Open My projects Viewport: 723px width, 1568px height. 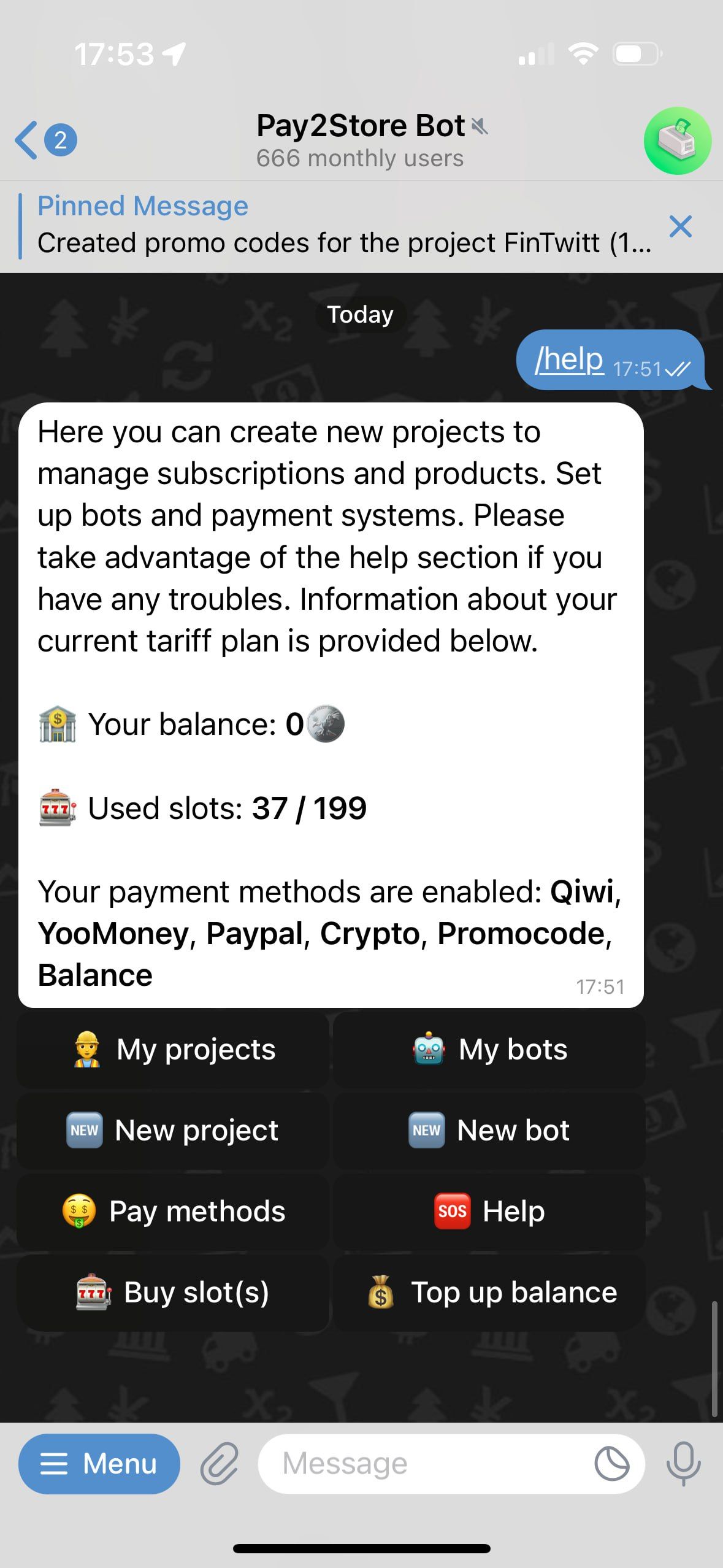(173, 1050)
